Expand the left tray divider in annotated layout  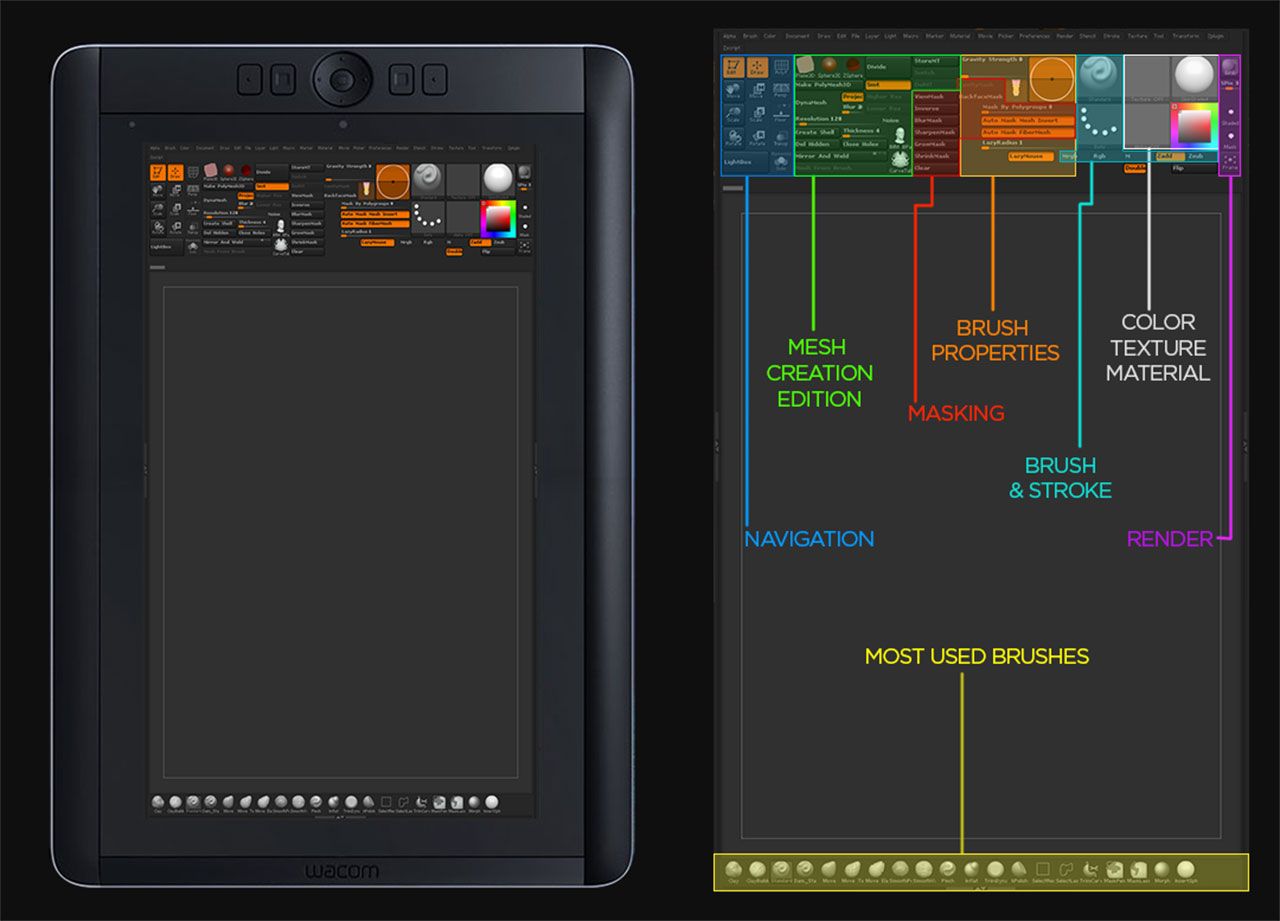pyautogui.click(x=717, y=446)
